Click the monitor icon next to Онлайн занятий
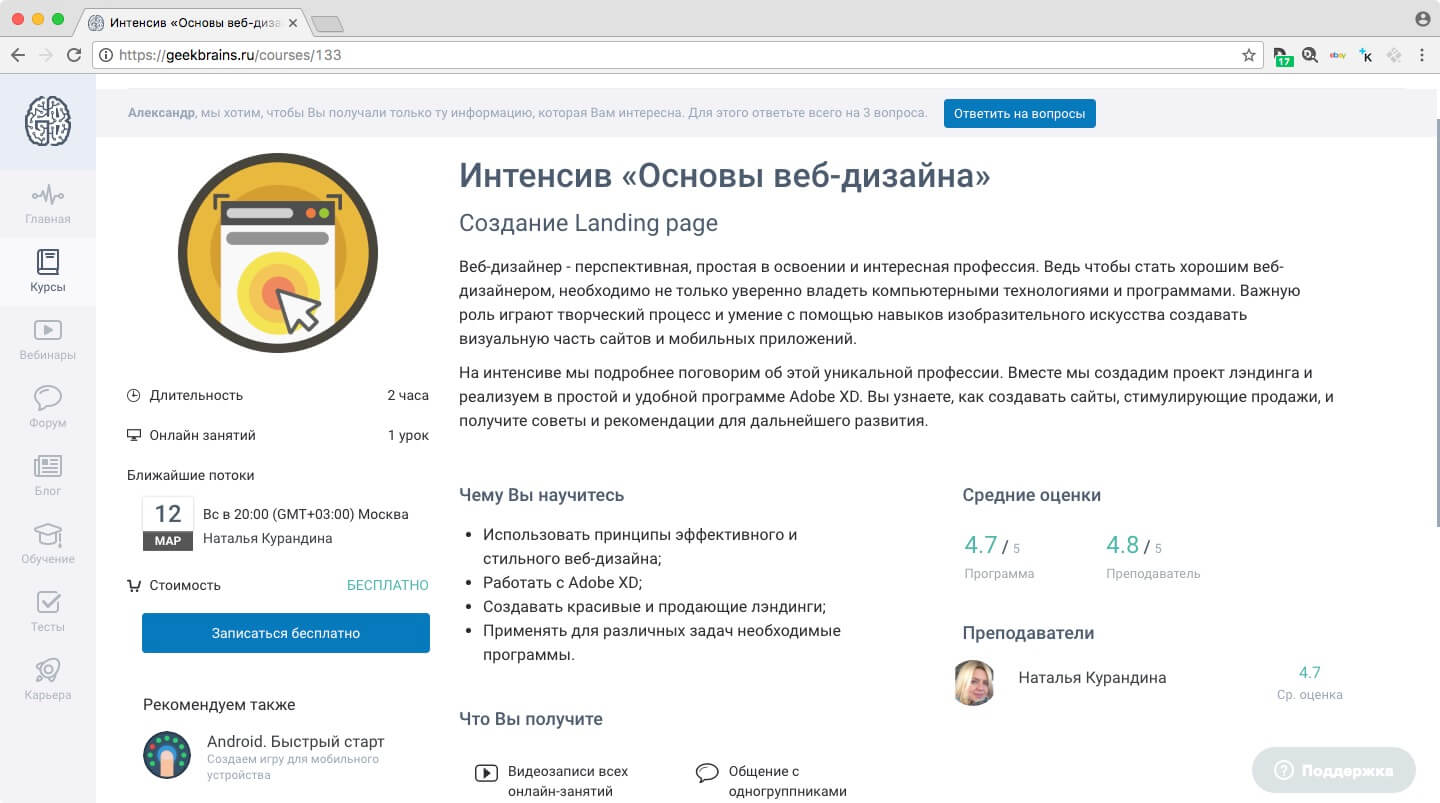 134,435
